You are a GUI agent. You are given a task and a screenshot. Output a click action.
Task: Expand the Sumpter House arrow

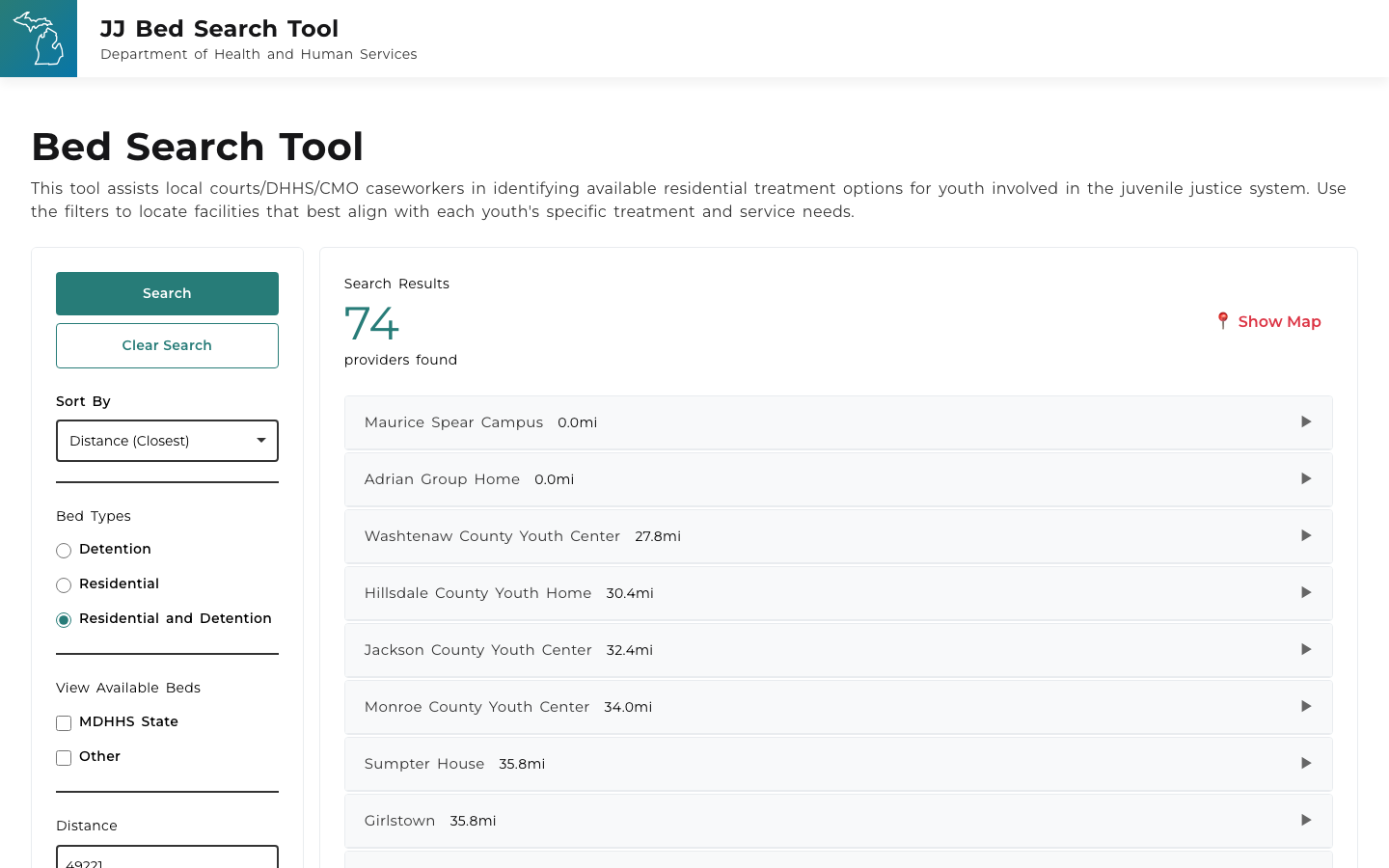tap(1306, 763)
